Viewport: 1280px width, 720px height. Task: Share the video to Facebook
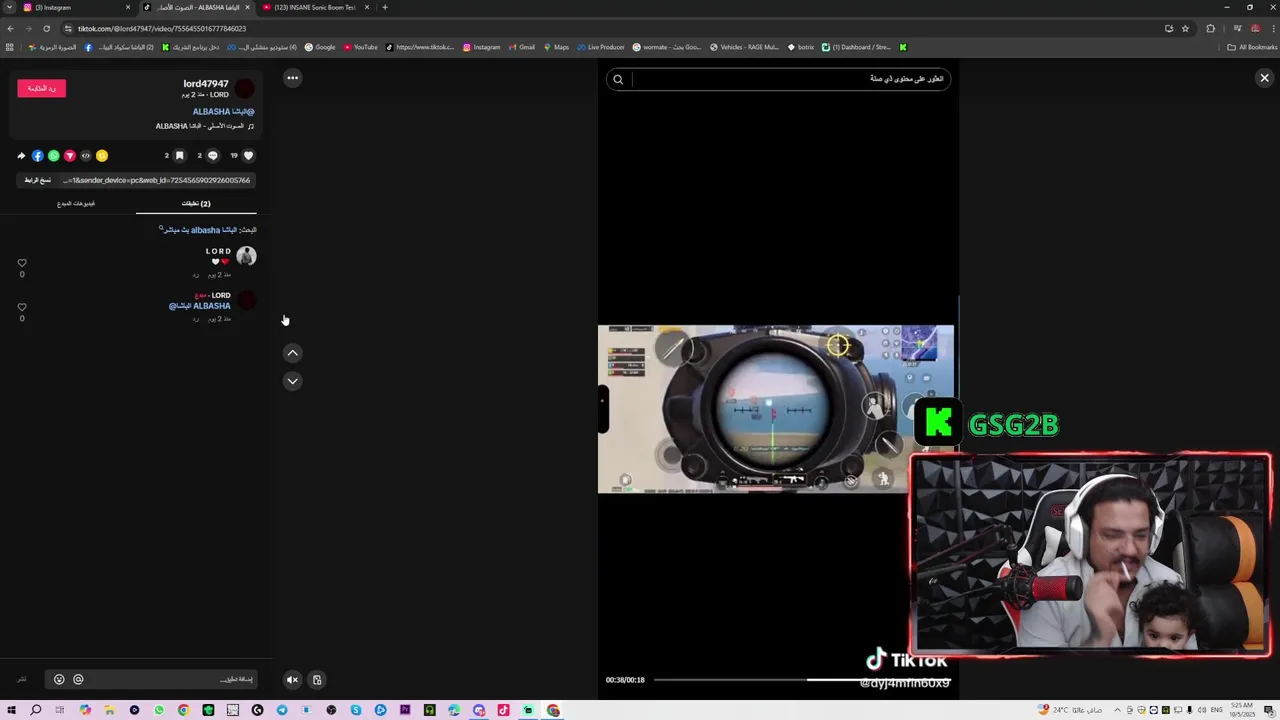[37, 155]
